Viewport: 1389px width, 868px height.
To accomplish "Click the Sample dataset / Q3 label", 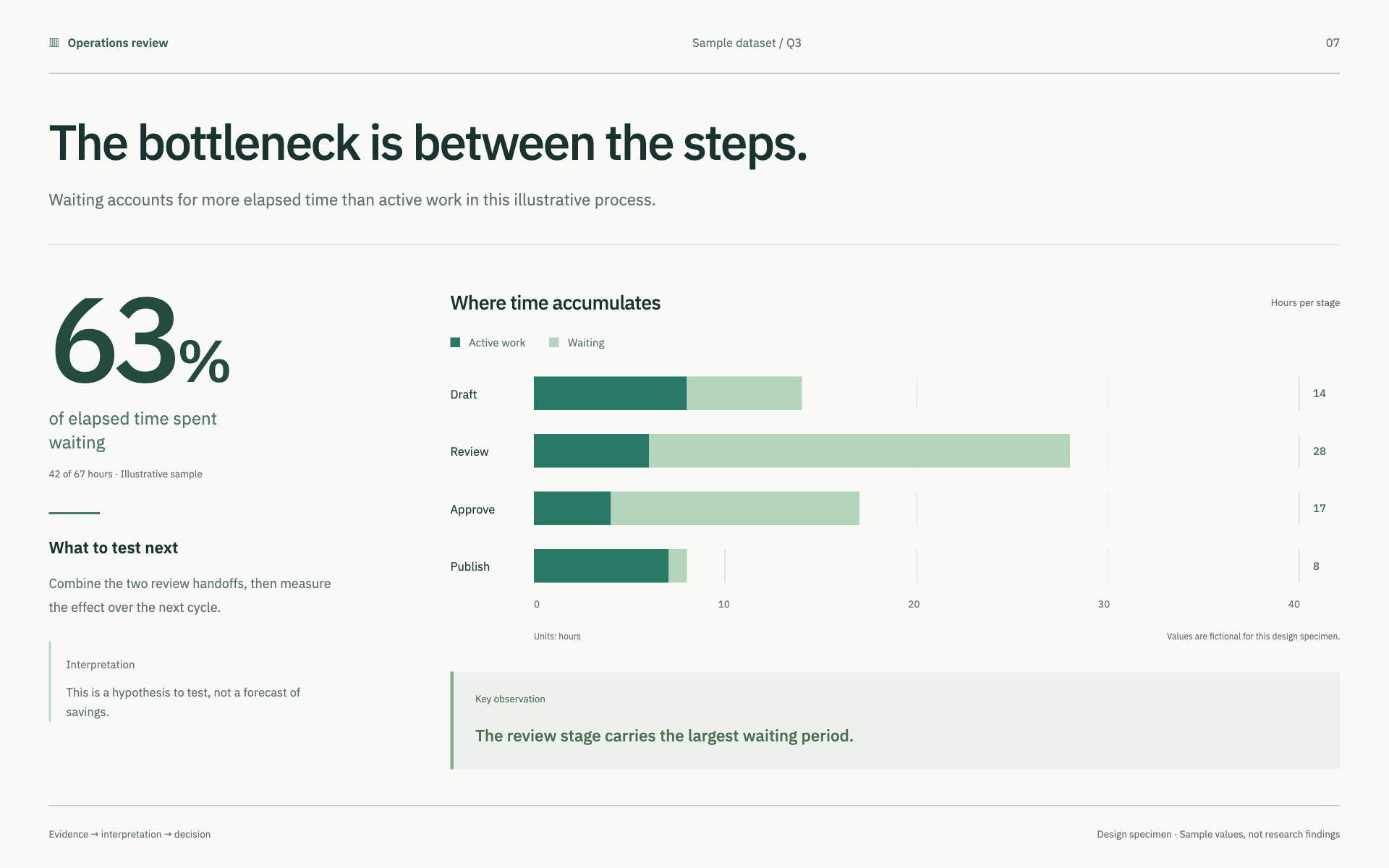I will (x=747, y=43).
